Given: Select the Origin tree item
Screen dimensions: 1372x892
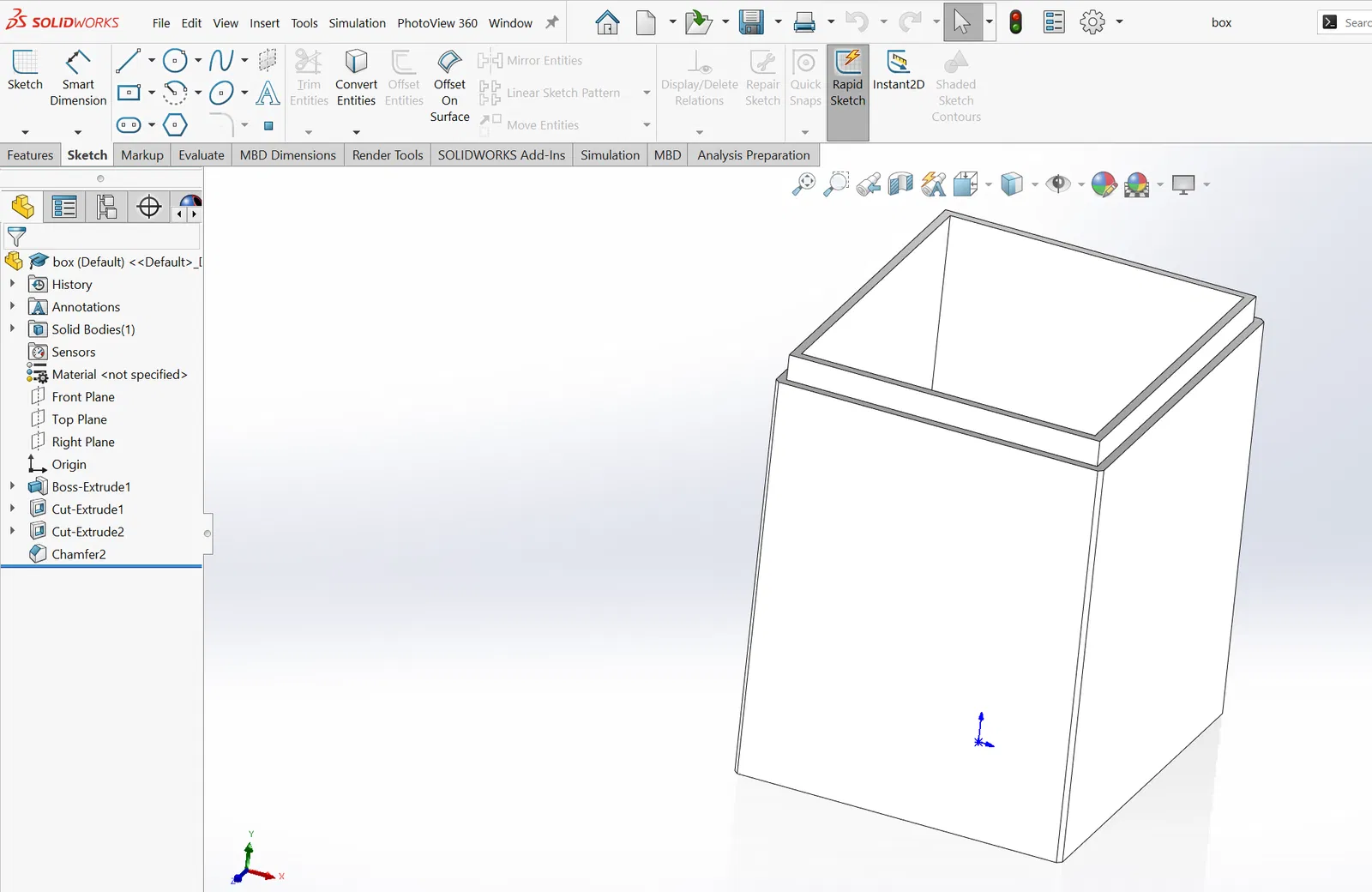Looking at the screenshot, I should pyautogui.click(x=69, y=464).
